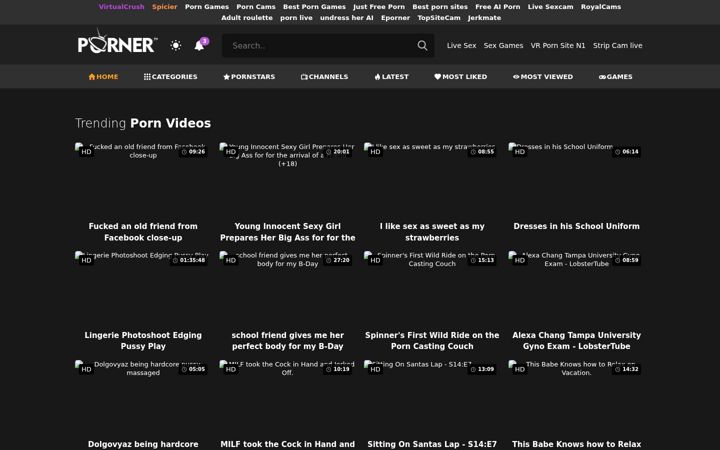The image size is (720, 450).
Task: Open the Latest tab
Action: (x=391, y=77)
